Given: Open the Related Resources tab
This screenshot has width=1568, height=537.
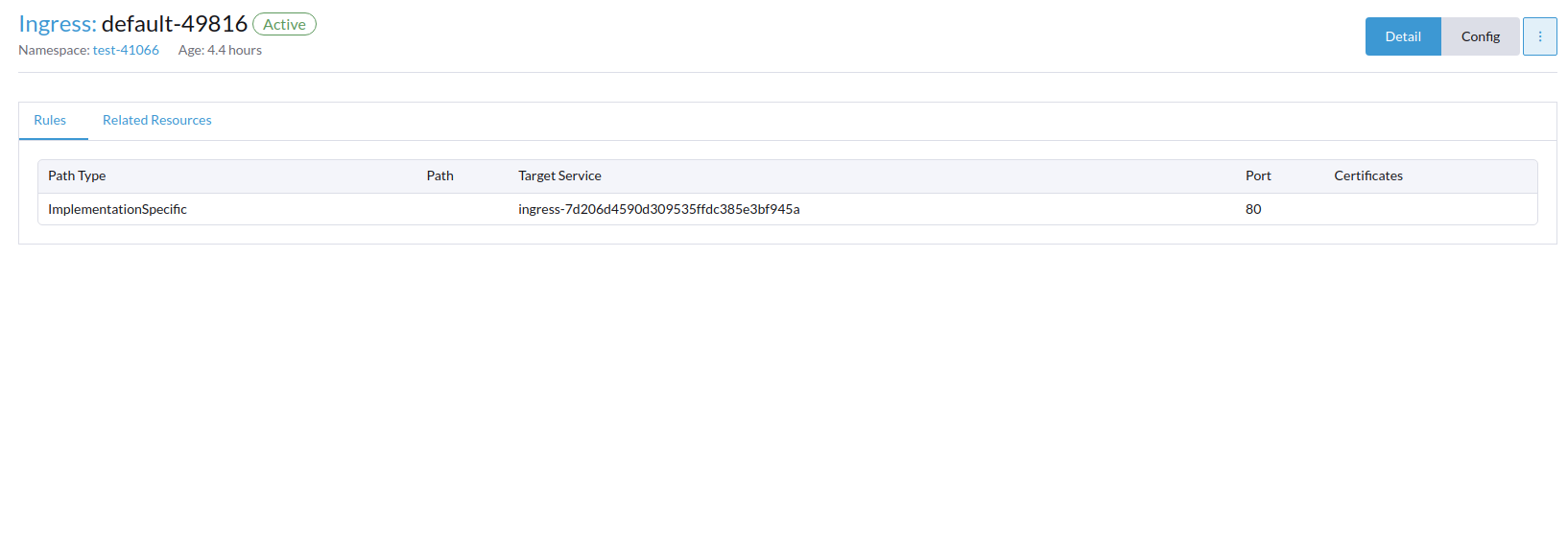Looking at the screenshot, I should click(x=157, y=120).
